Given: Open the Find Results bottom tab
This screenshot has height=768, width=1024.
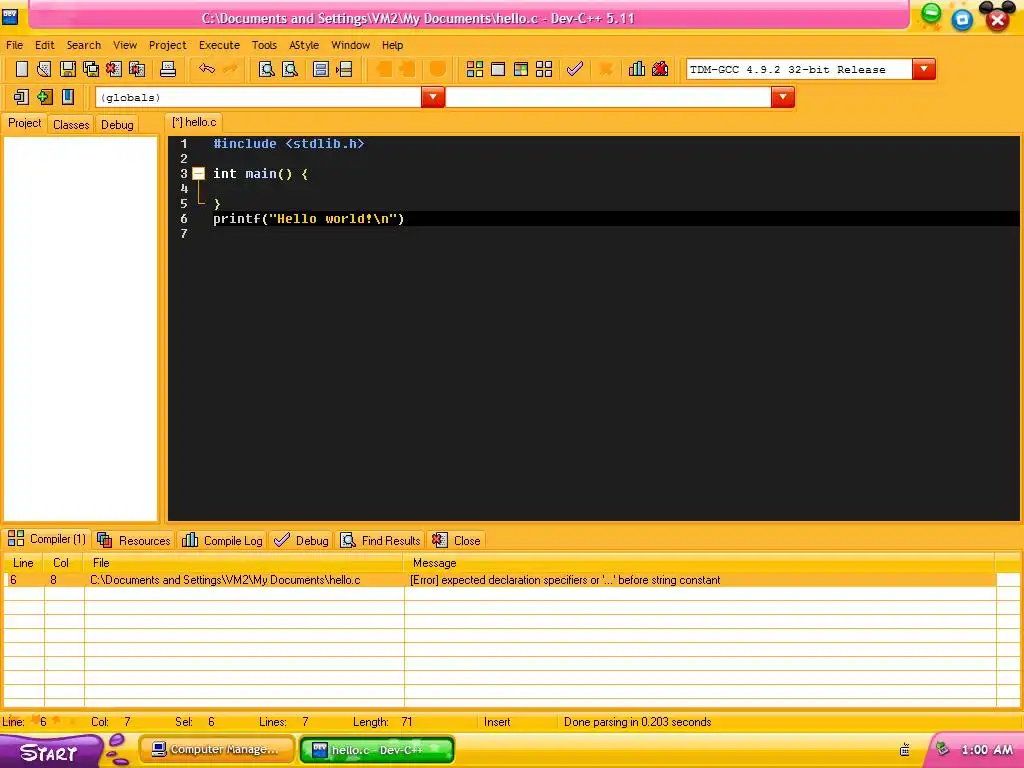Looking at the screenshot, I should [381, 540].
